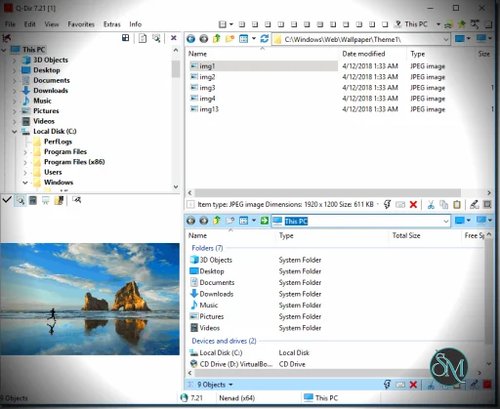
Task: Refresh the Theme1 folder listing
Action: (x=264, y=39)
